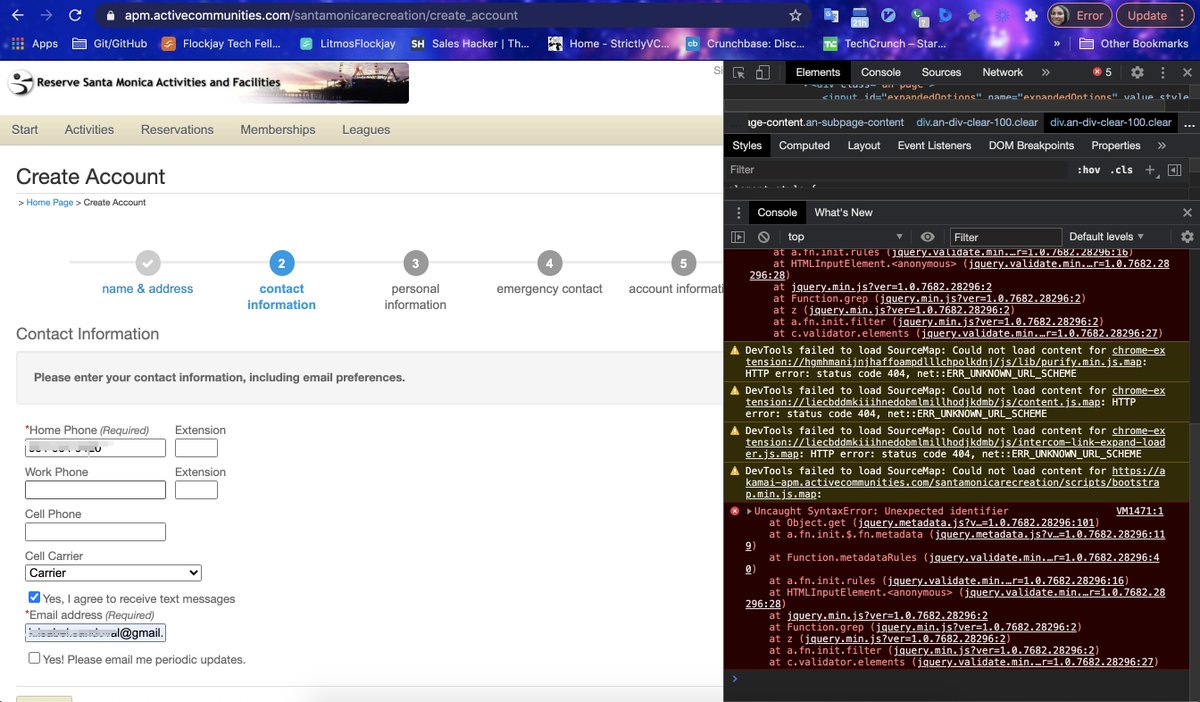Image resolution: width=1200 pixels, height=702 pixels.
Task: Open the Activities navigation tab
Action: (x=89, y=129)
